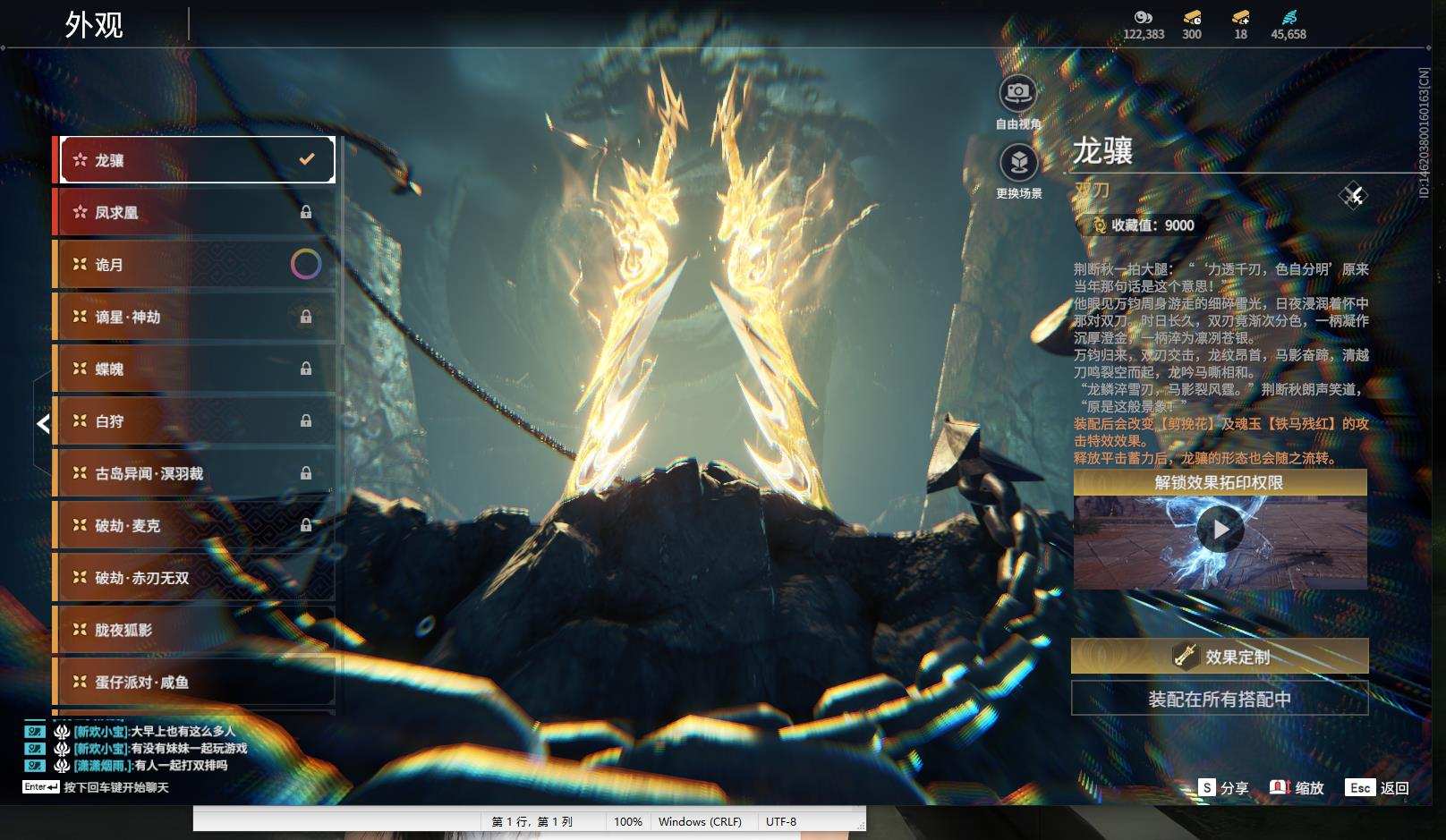The image size is (1446, 840).
Task: Play the skin effect preview video
Action: click(x=1221, y=530)
